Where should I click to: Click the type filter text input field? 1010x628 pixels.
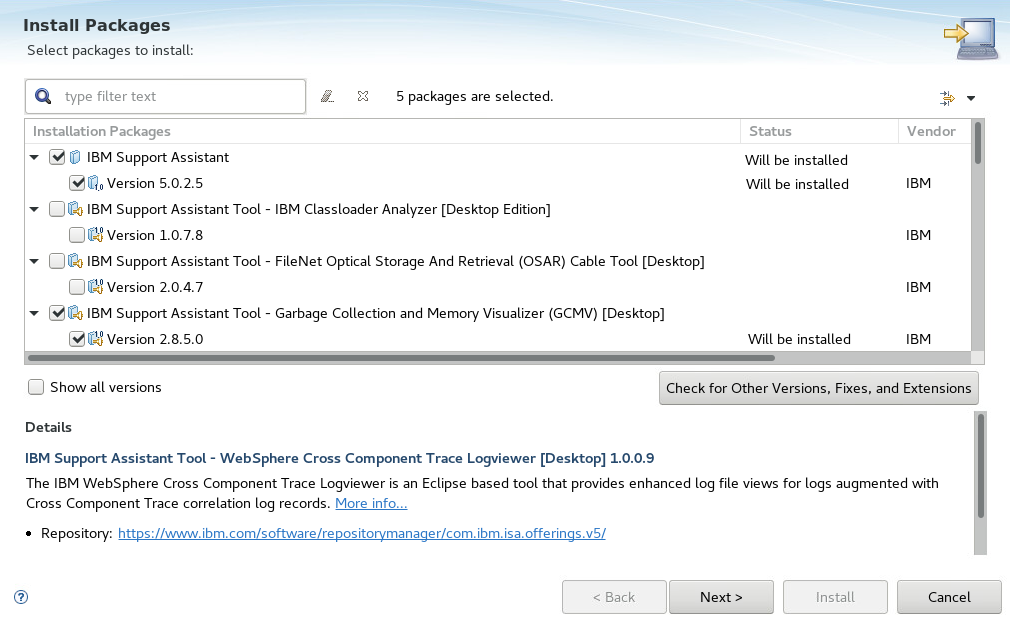[x=165, y=97]
